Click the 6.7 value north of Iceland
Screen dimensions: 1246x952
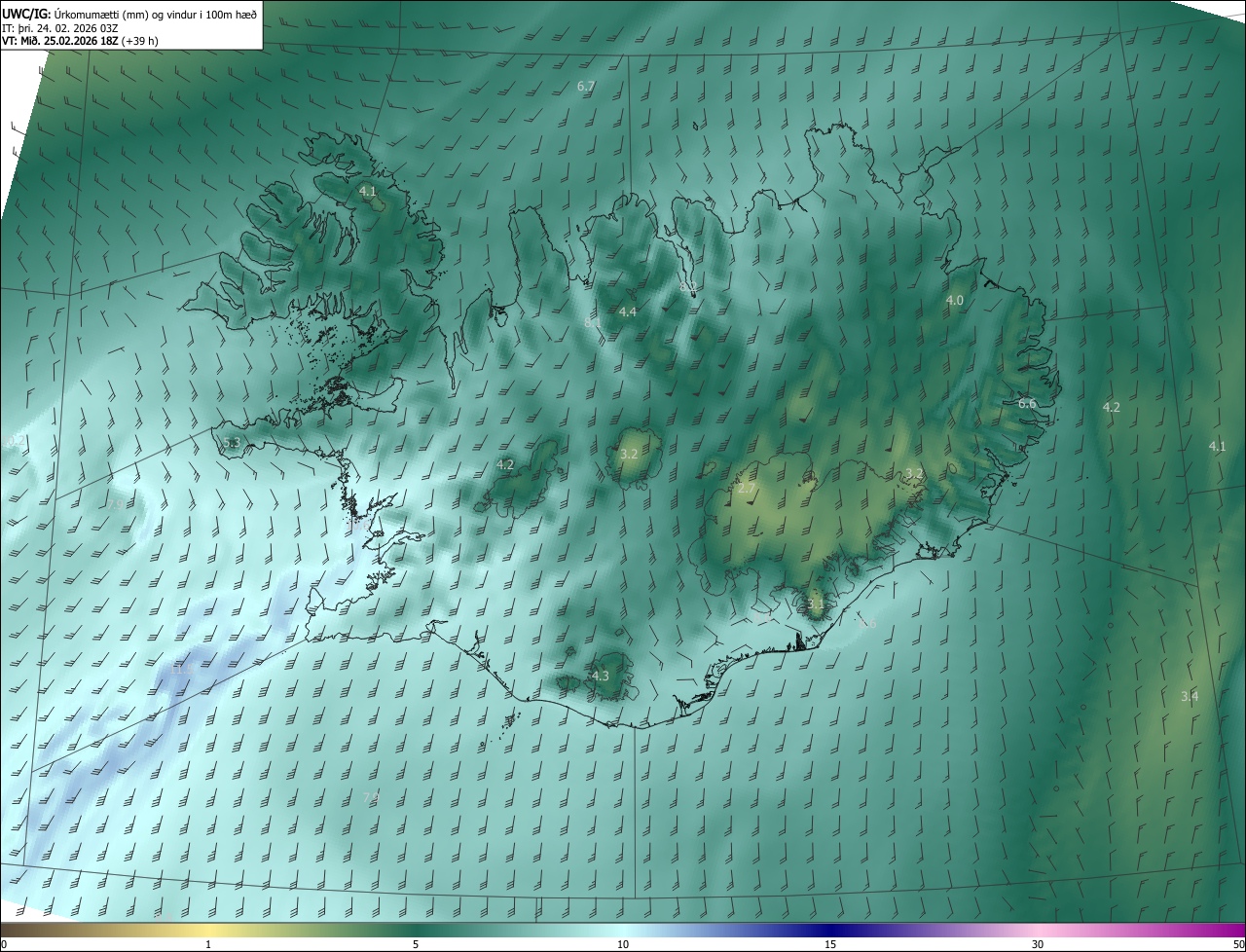(x=586, y=87)
